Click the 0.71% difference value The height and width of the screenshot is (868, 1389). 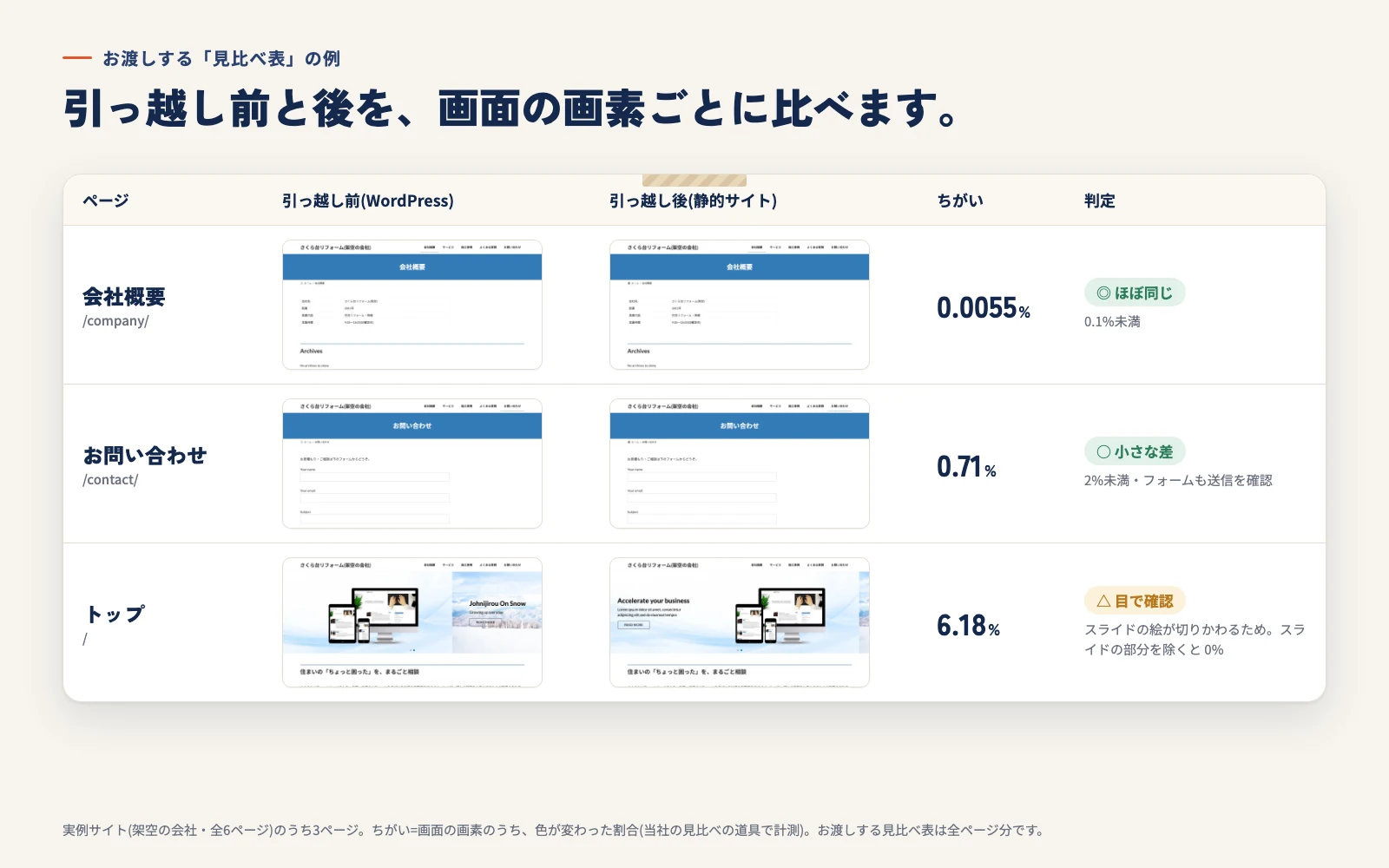click(x=966, y=466)
